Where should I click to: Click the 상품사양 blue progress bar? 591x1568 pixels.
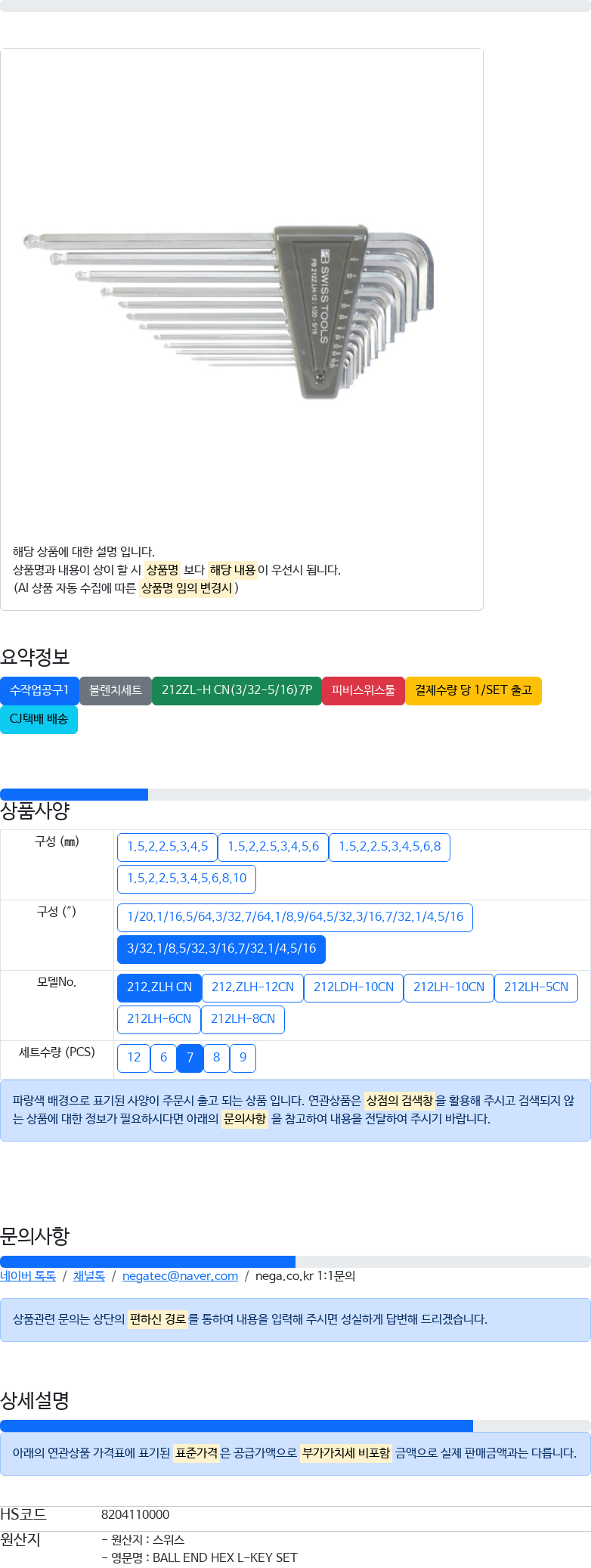[x=74, y=795]
